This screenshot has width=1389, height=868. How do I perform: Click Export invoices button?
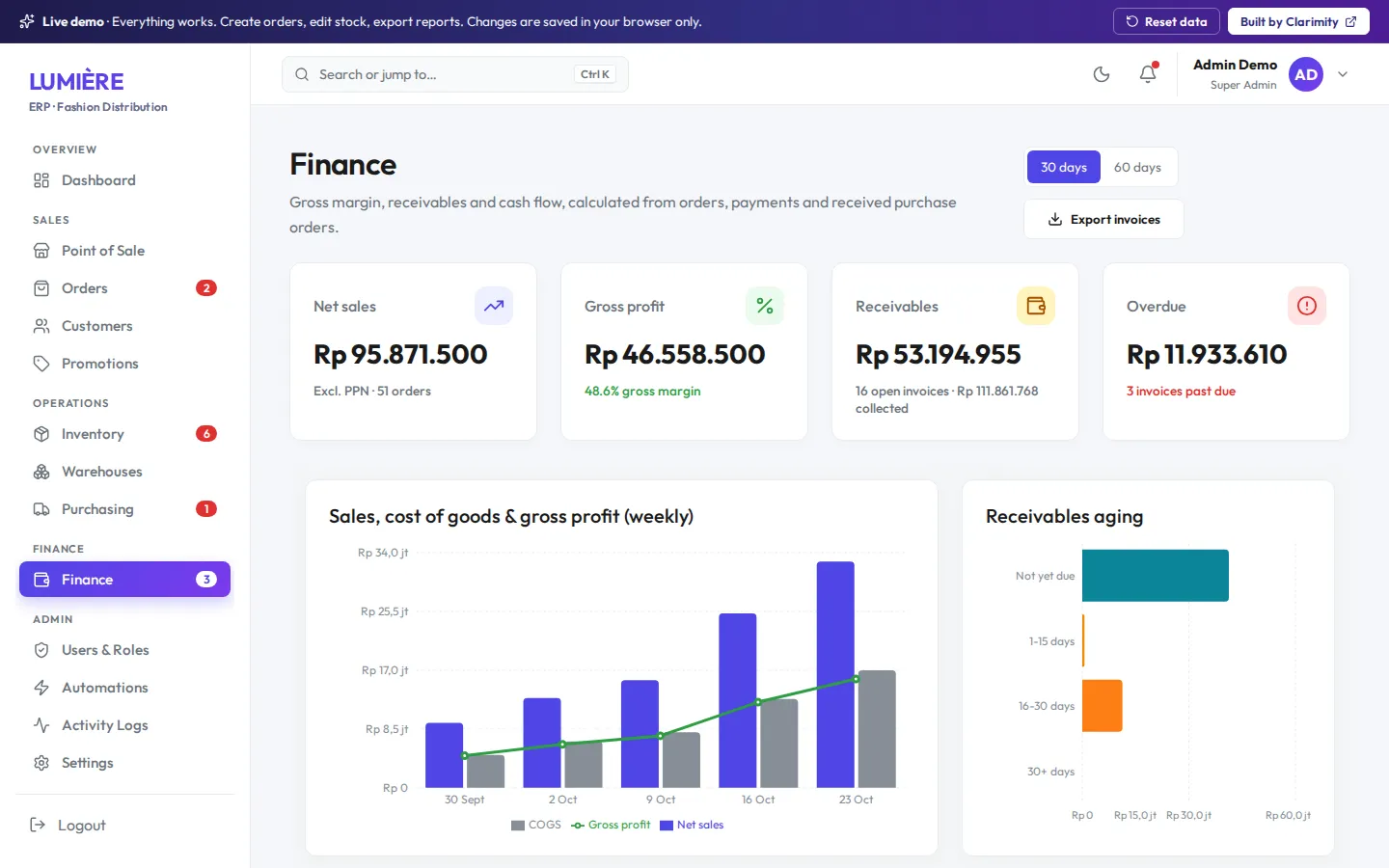click(x=1103, y=219)
